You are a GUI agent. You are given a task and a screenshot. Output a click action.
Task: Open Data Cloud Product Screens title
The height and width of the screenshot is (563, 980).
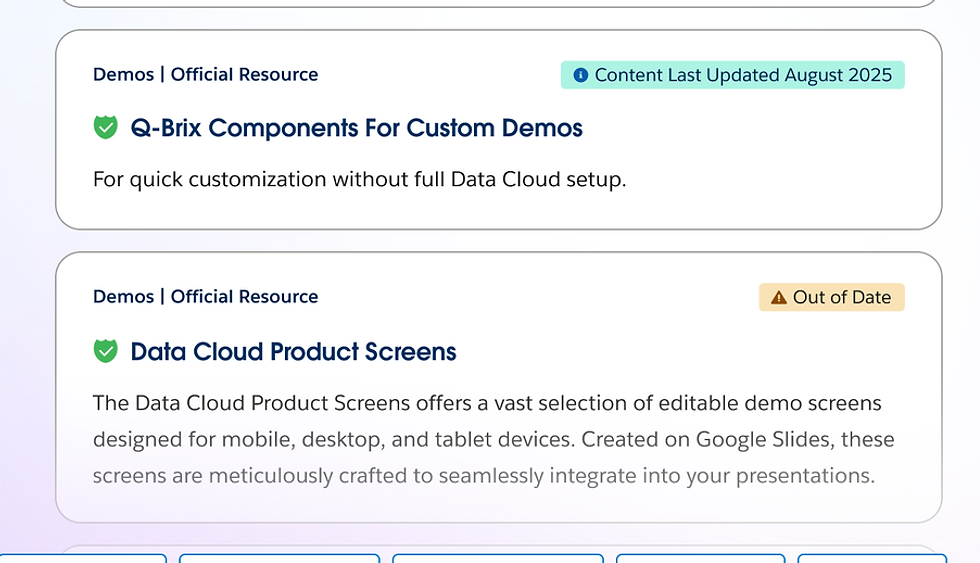pyautogui.click(x=293, y=352)
